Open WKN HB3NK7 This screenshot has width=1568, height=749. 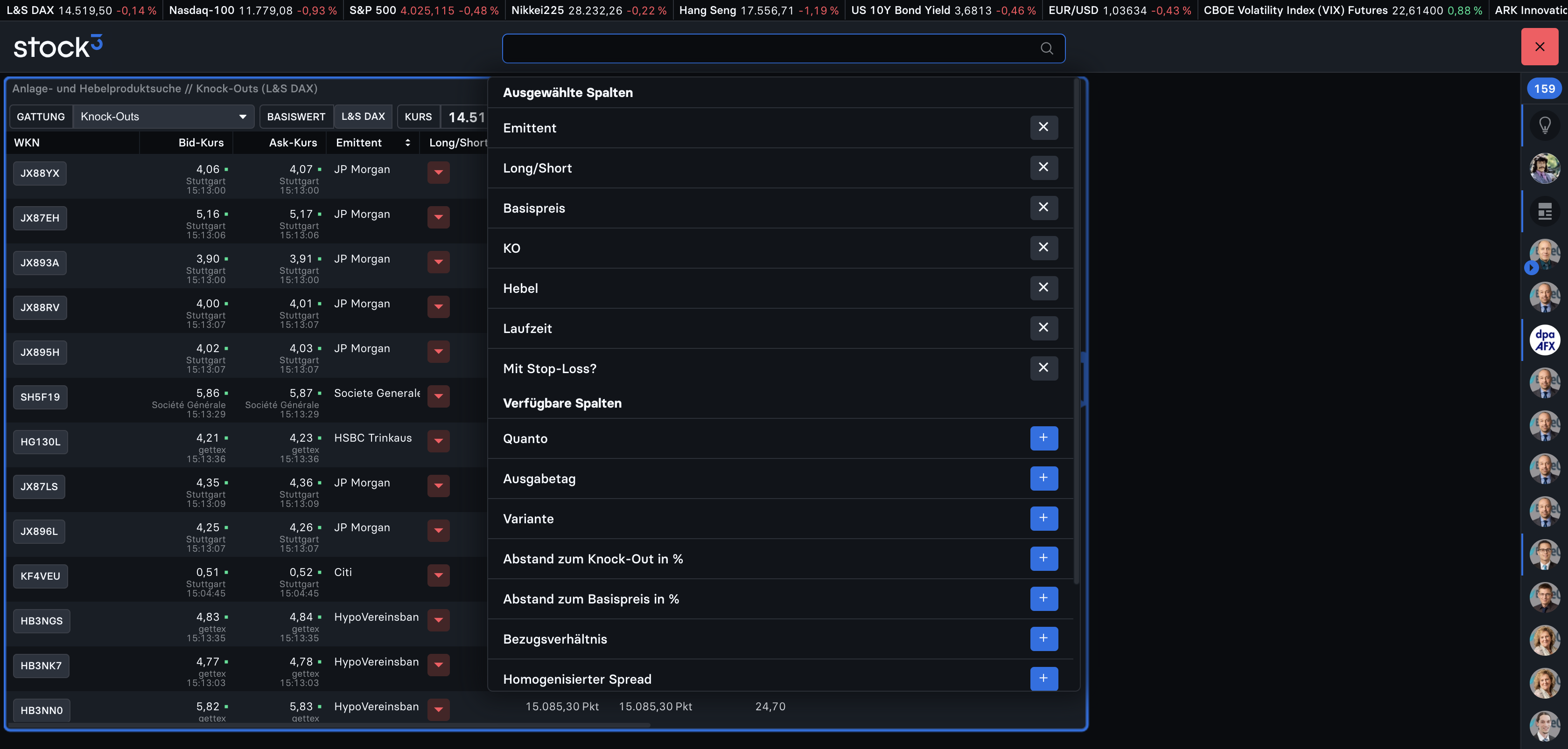(42, 666)
